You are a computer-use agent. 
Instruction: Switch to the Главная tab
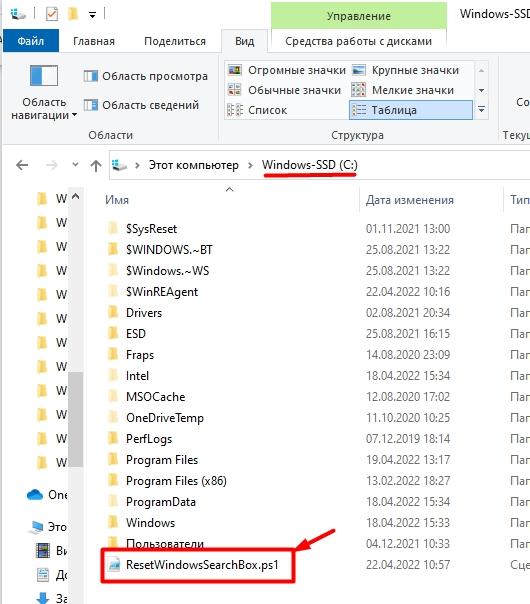94,41
